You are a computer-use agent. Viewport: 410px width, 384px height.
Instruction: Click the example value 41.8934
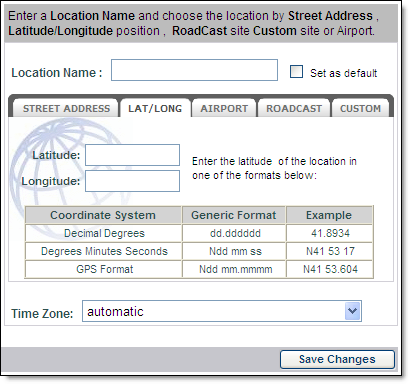(x=329, y=233)
